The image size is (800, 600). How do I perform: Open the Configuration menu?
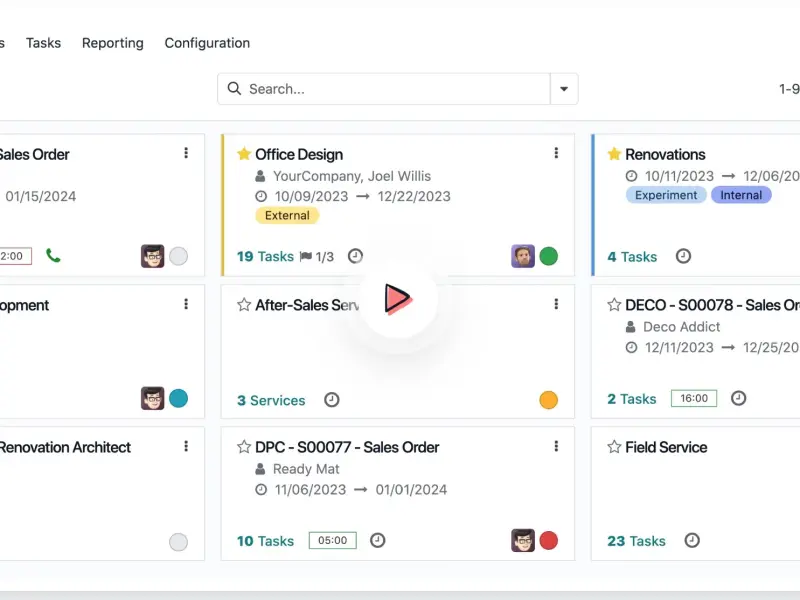coord(207,43)
